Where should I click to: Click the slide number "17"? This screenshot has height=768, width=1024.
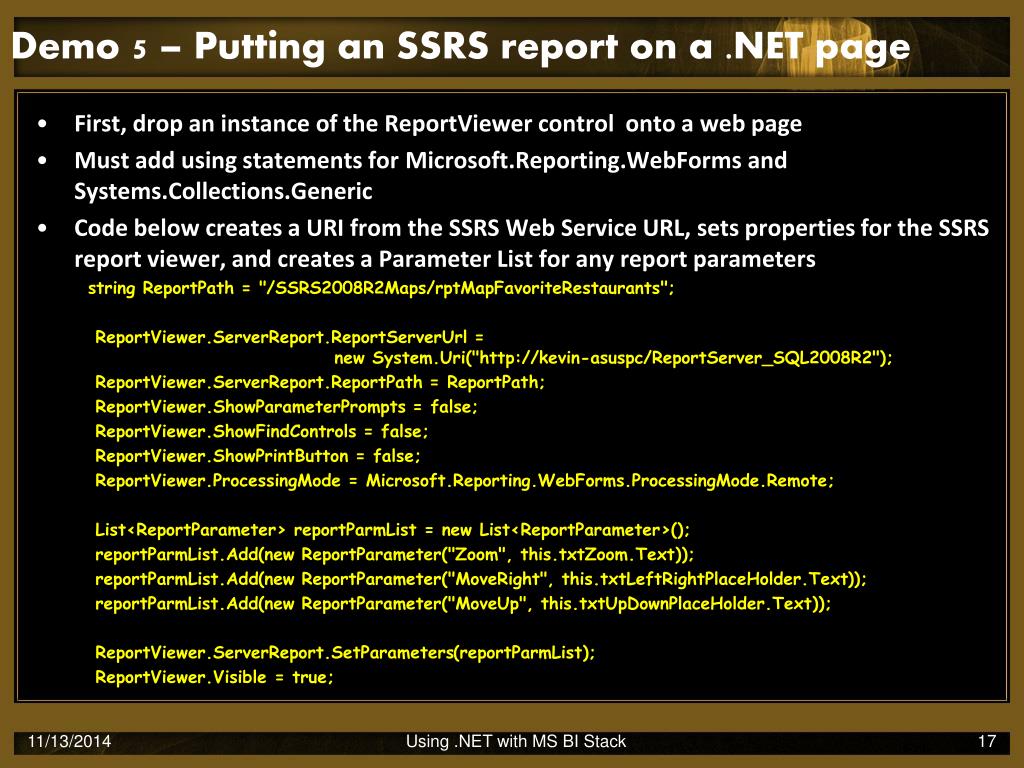pyautogui.click(x=987, y=742)
